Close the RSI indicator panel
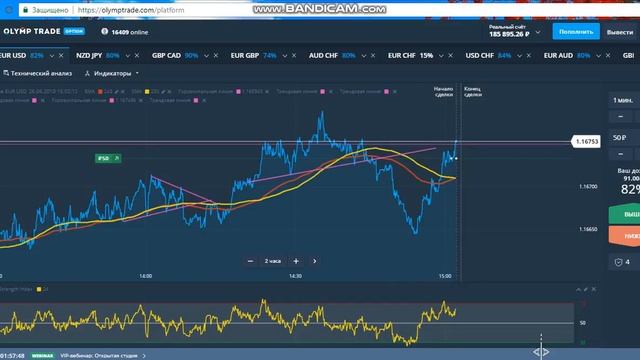The height and width of the screenshot is (360, 640). coord(593,289)
